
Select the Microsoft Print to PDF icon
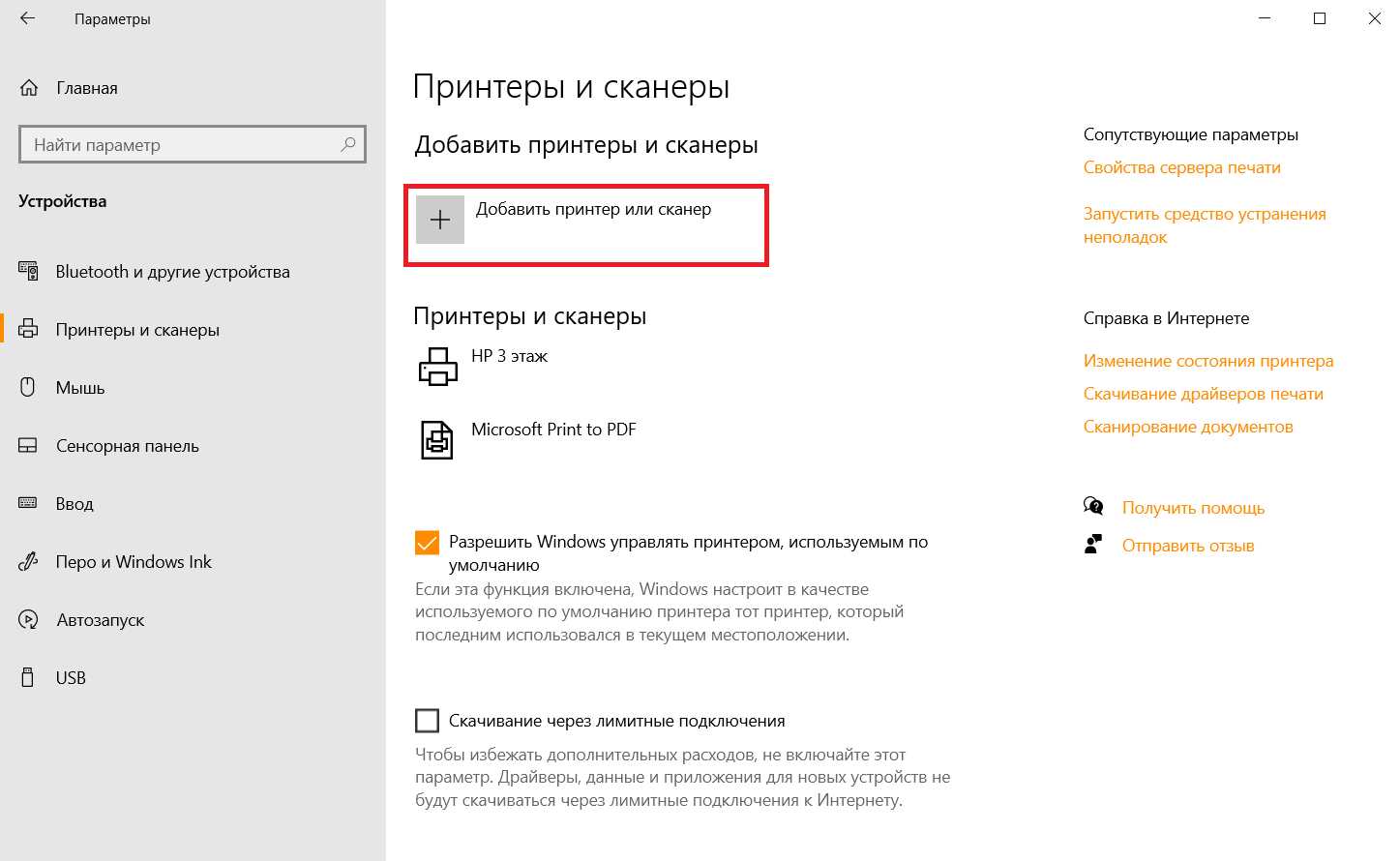(437, 440)
